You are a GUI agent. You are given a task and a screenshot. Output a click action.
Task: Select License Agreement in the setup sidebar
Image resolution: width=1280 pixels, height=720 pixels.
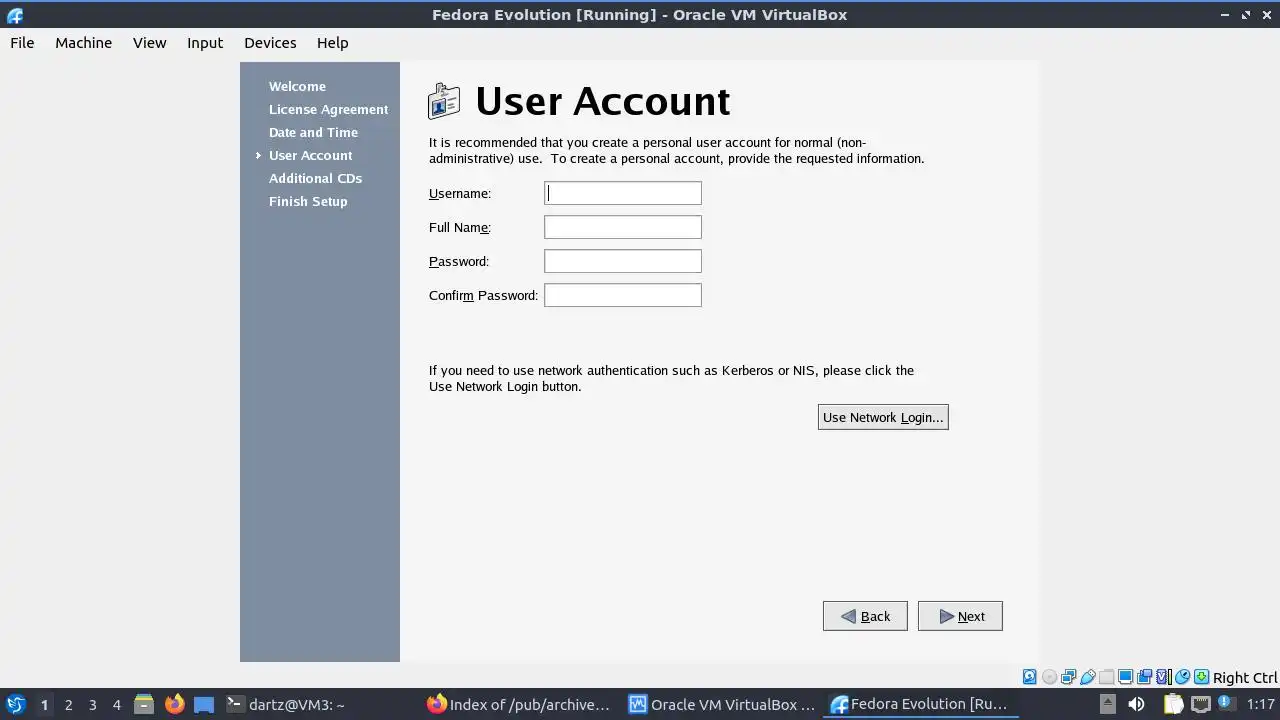328,109
